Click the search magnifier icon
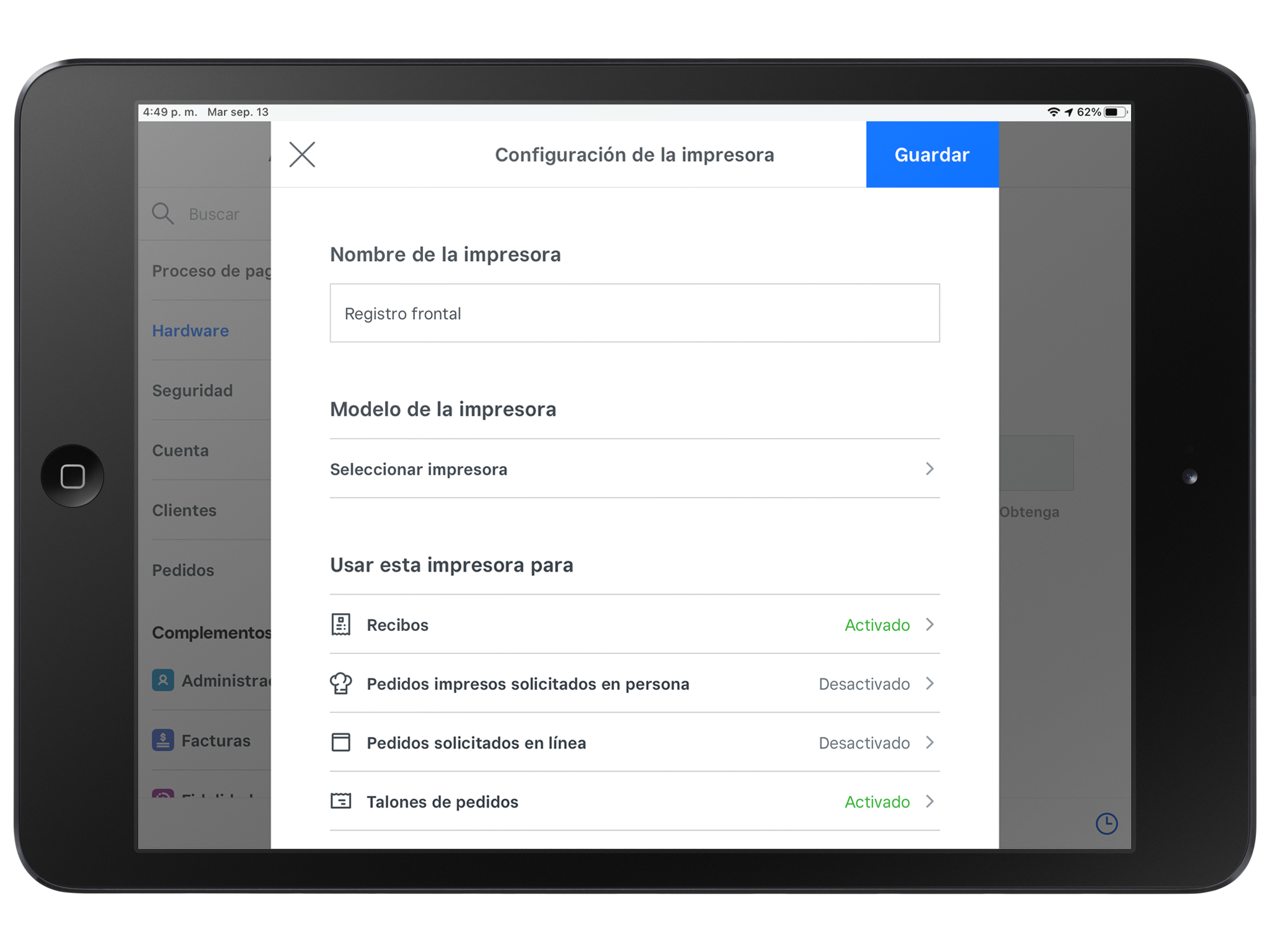Viewport: 1270px width, 952px height. point(163,214)
